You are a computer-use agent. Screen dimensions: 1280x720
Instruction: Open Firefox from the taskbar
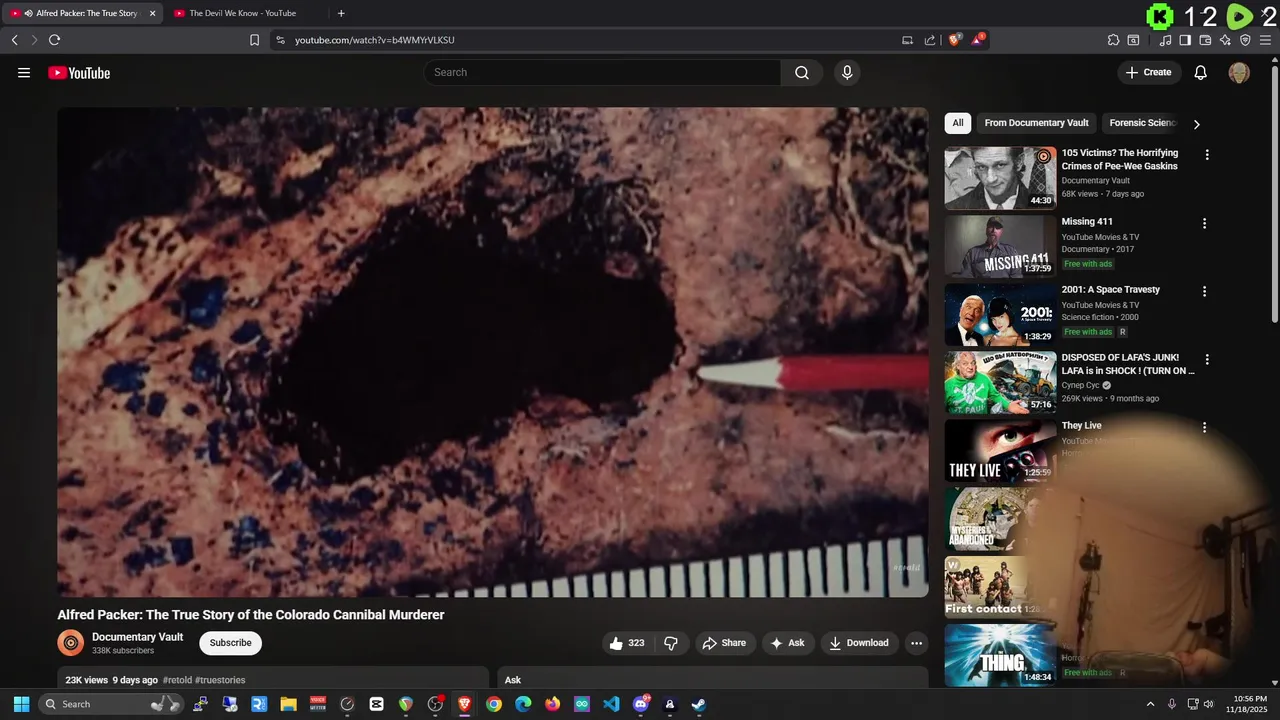pos(553,704)
